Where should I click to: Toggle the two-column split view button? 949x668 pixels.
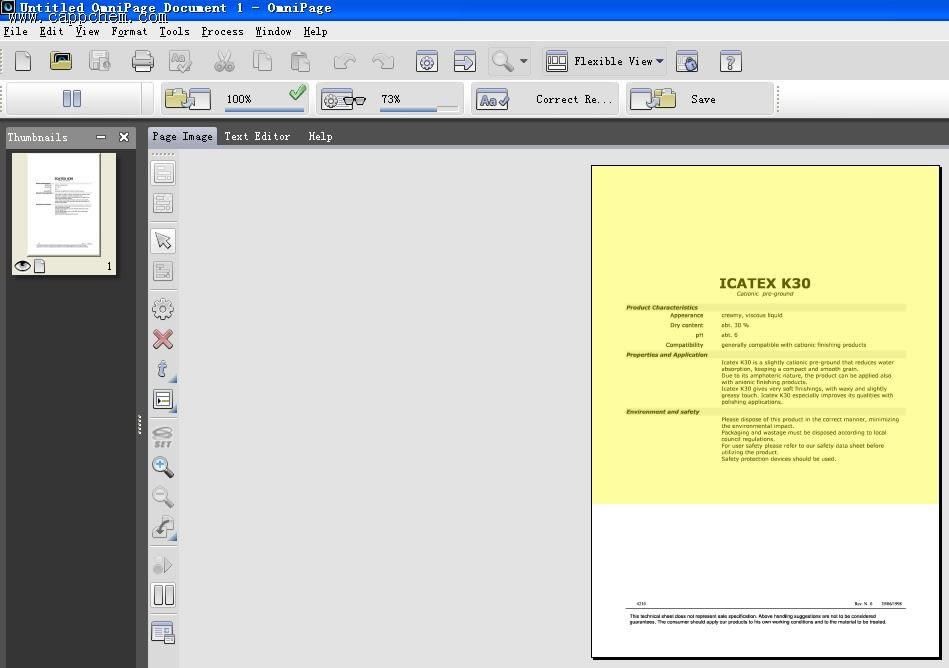click(x=163, y=596)
